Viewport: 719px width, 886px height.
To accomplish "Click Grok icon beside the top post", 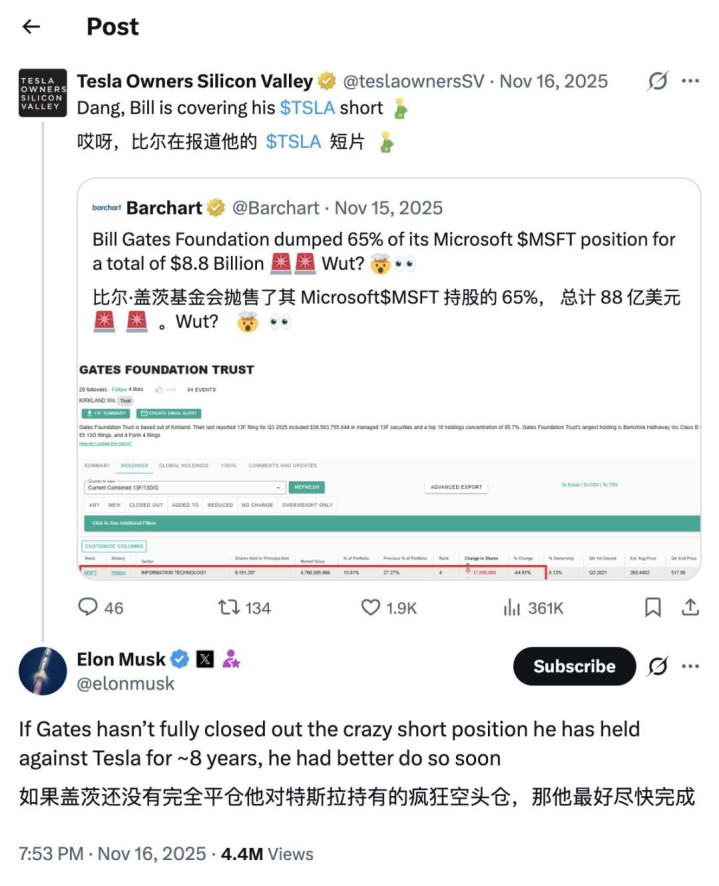I will coord(657,81).
